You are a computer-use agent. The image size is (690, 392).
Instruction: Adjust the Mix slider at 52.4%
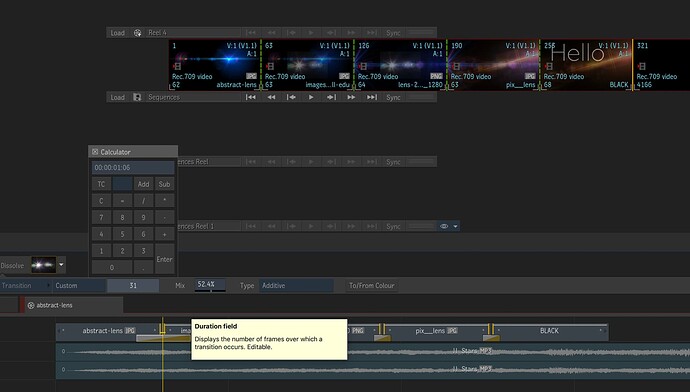pos(210,285)
